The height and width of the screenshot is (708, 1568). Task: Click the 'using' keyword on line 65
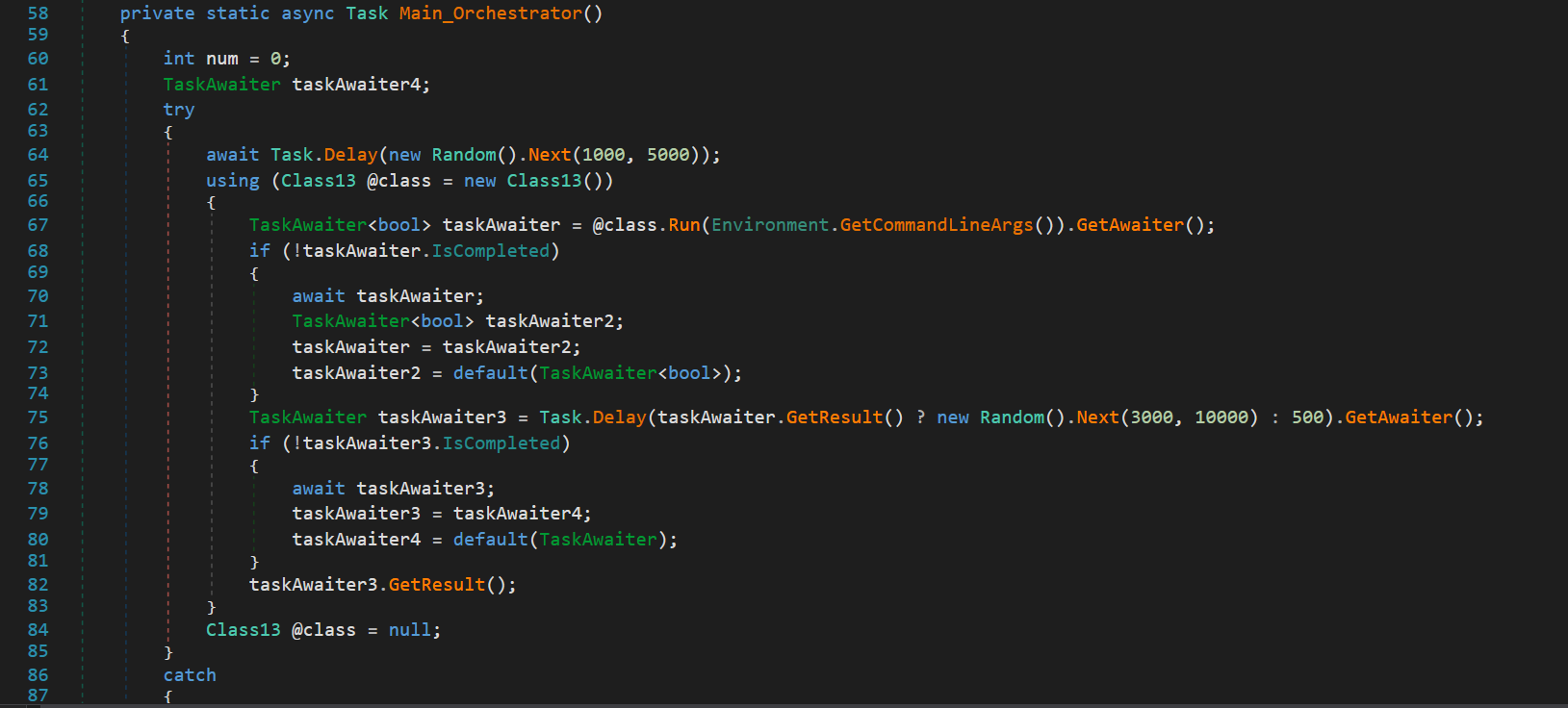pyautogui.click(x=233, y=181)
